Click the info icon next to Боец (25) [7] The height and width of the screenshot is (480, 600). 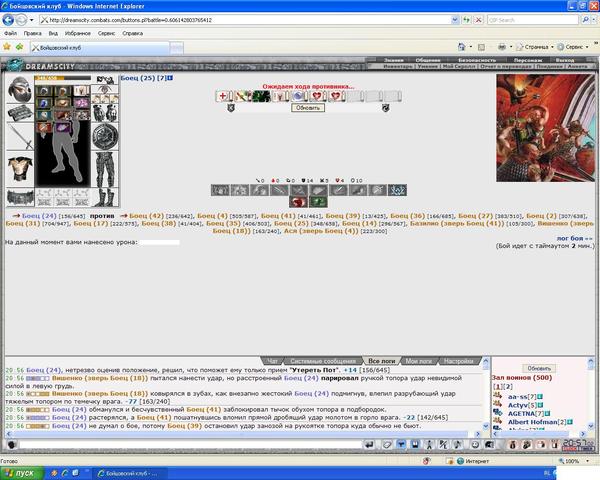click(x=170, y=78)
